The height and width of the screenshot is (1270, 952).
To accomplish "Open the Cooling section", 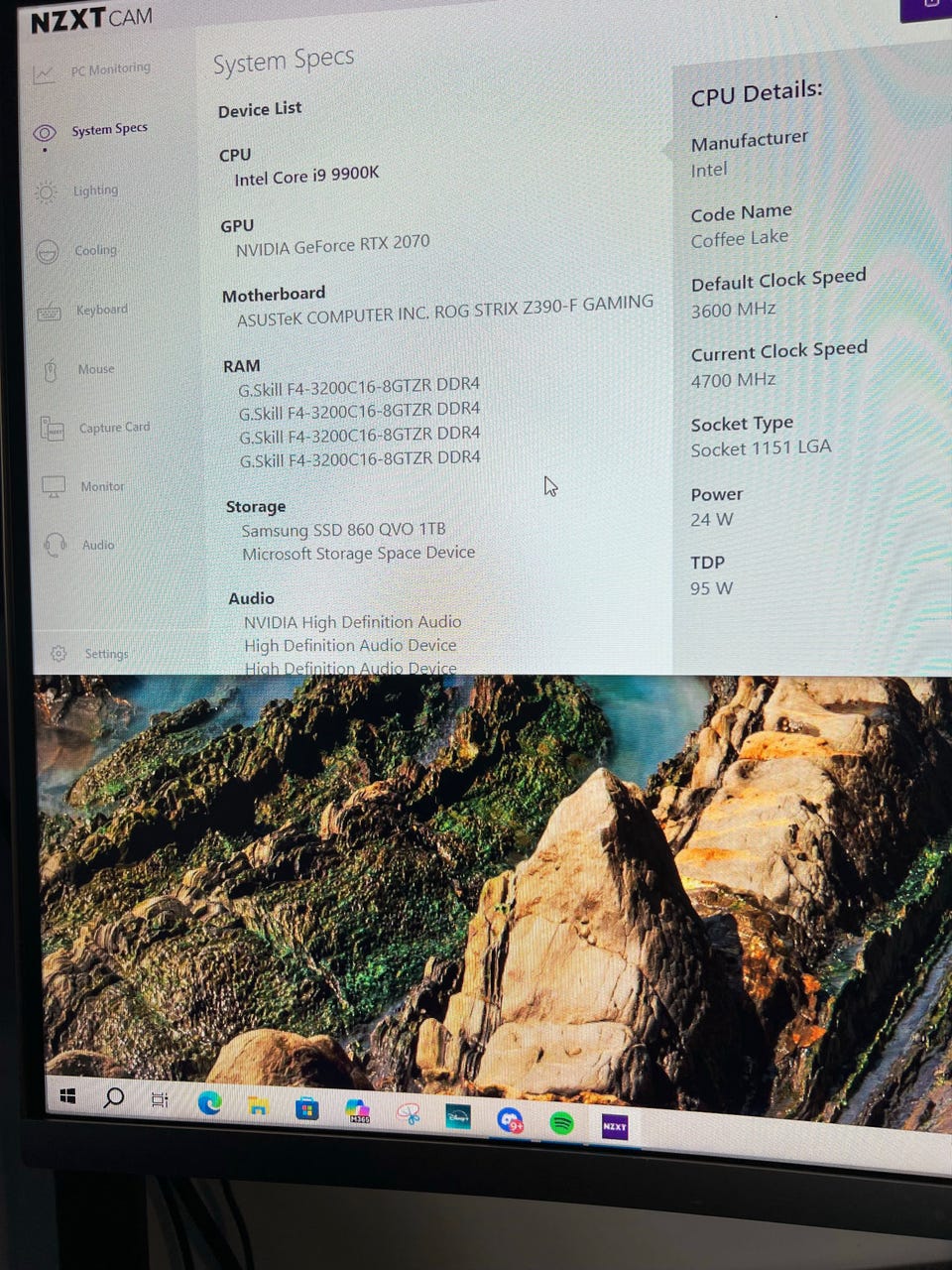I will click(x=95, y=250).
